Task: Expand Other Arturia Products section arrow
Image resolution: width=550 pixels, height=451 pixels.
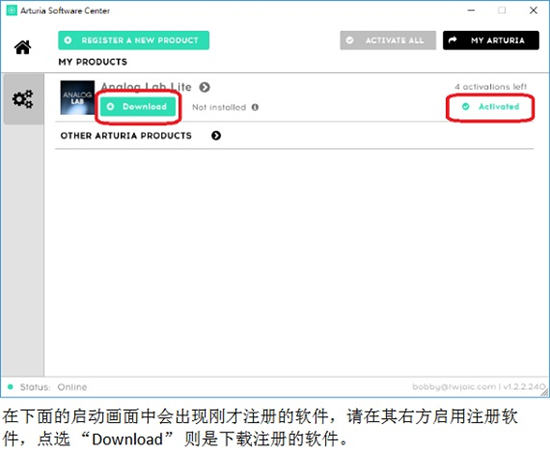Action: 216,135
